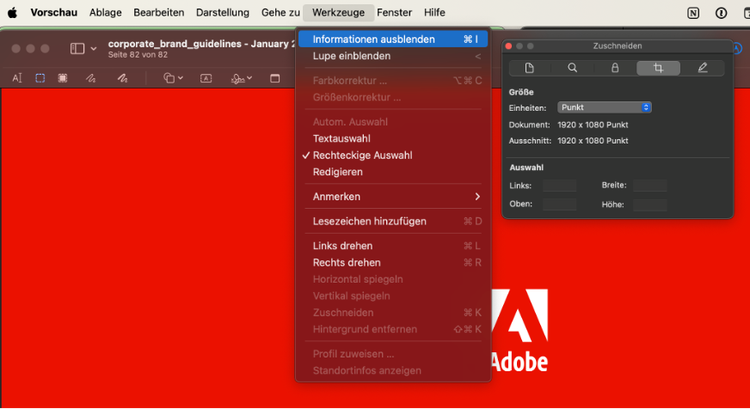Open the magnifier keywords tab in inspector
This screenshot has height=409, width=750.
(x=572, y=68)
